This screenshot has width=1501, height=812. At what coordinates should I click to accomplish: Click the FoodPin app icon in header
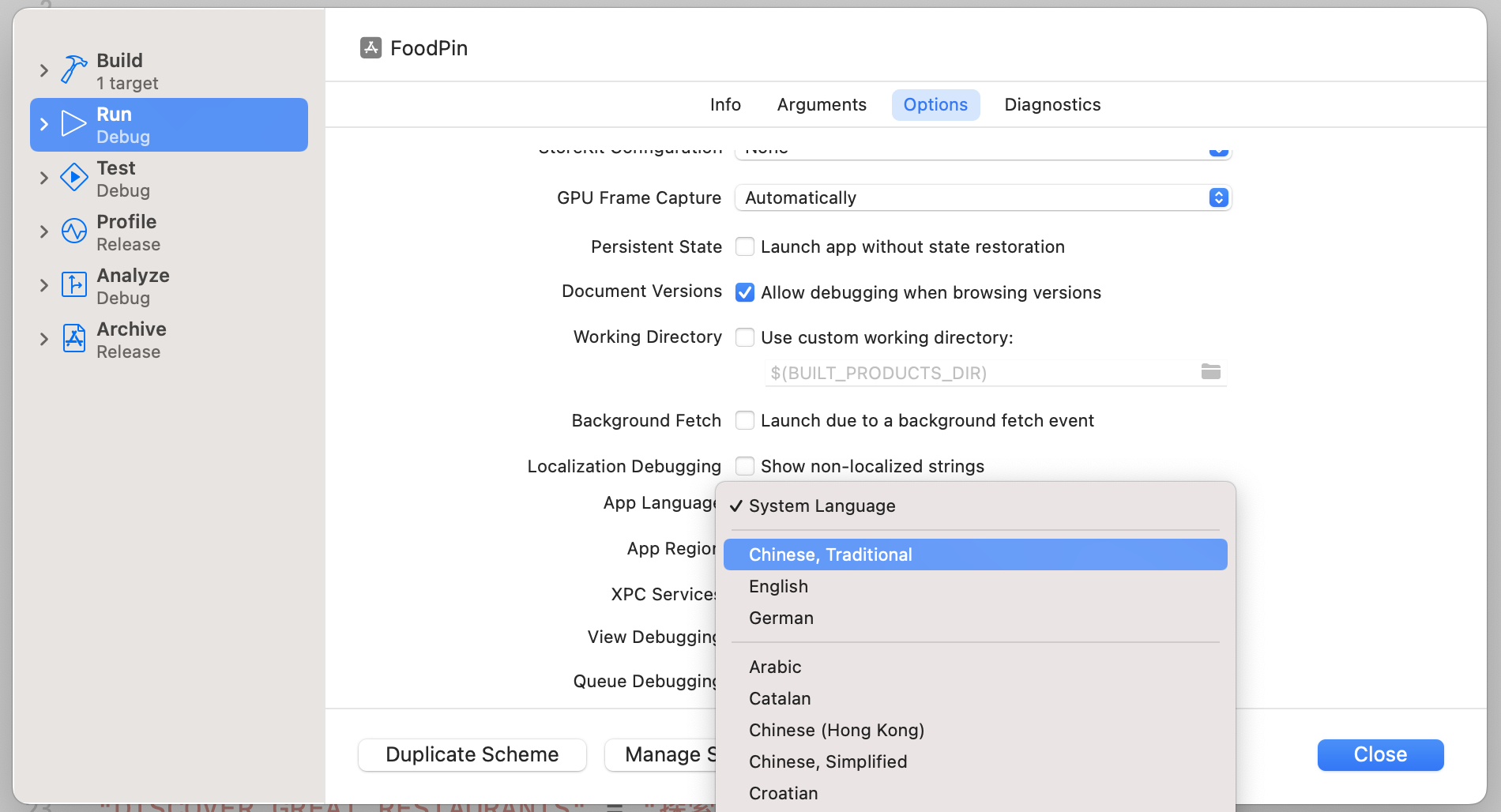tap(370, 47)
